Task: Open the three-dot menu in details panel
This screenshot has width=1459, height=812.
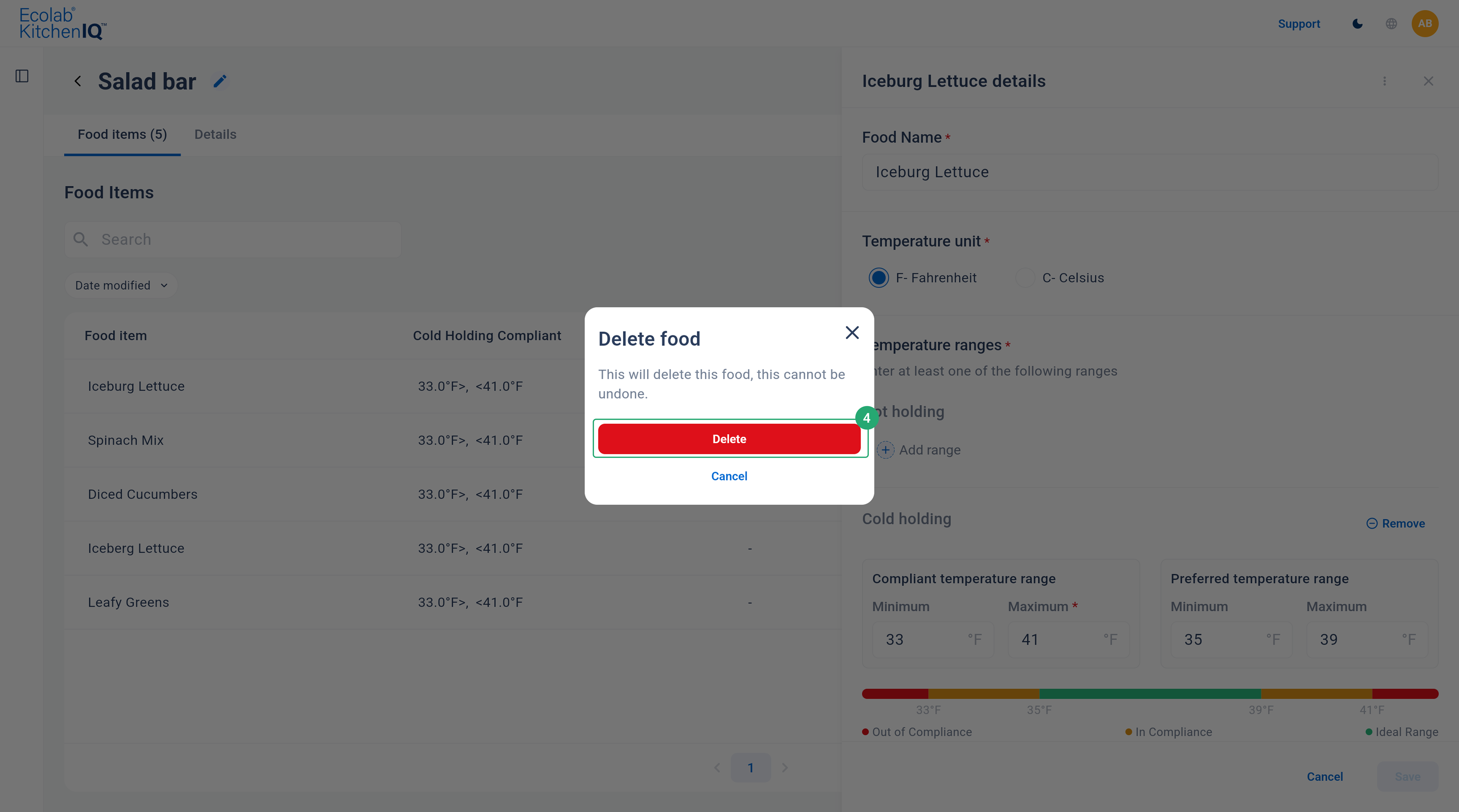Action: pos(1385,81)
